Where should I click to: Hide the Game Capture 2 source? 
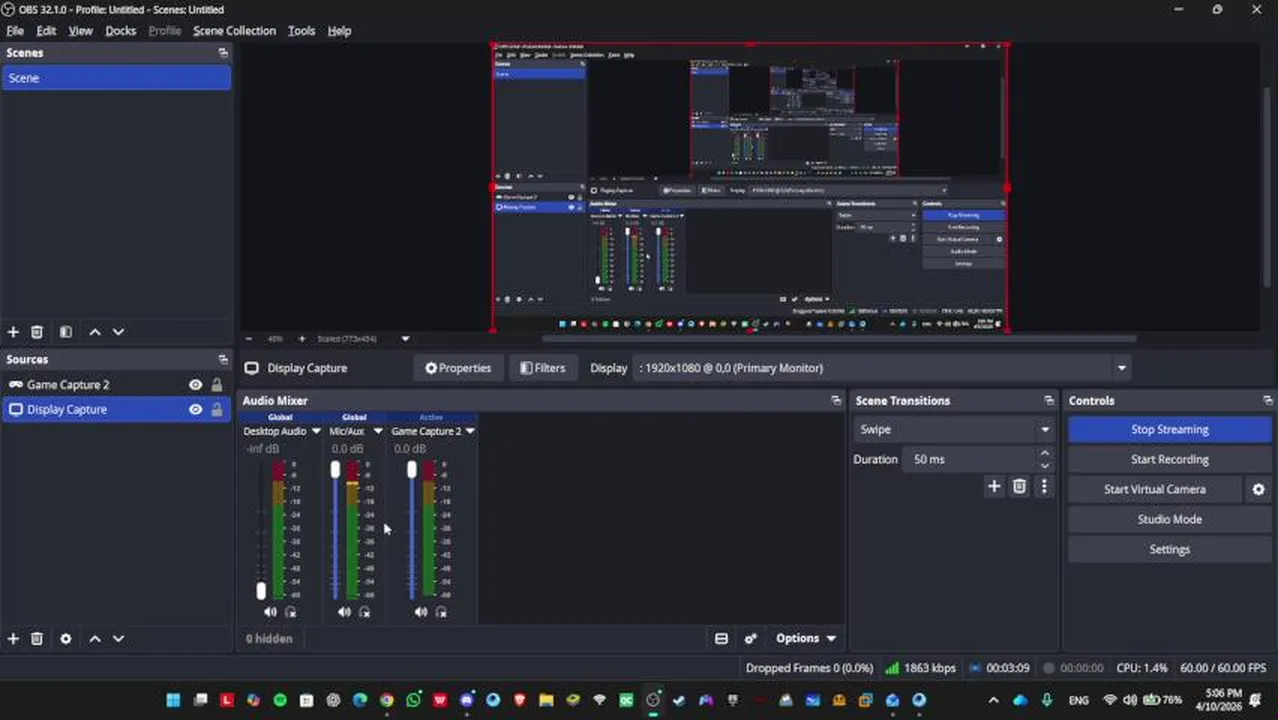[x=195, y=385]
